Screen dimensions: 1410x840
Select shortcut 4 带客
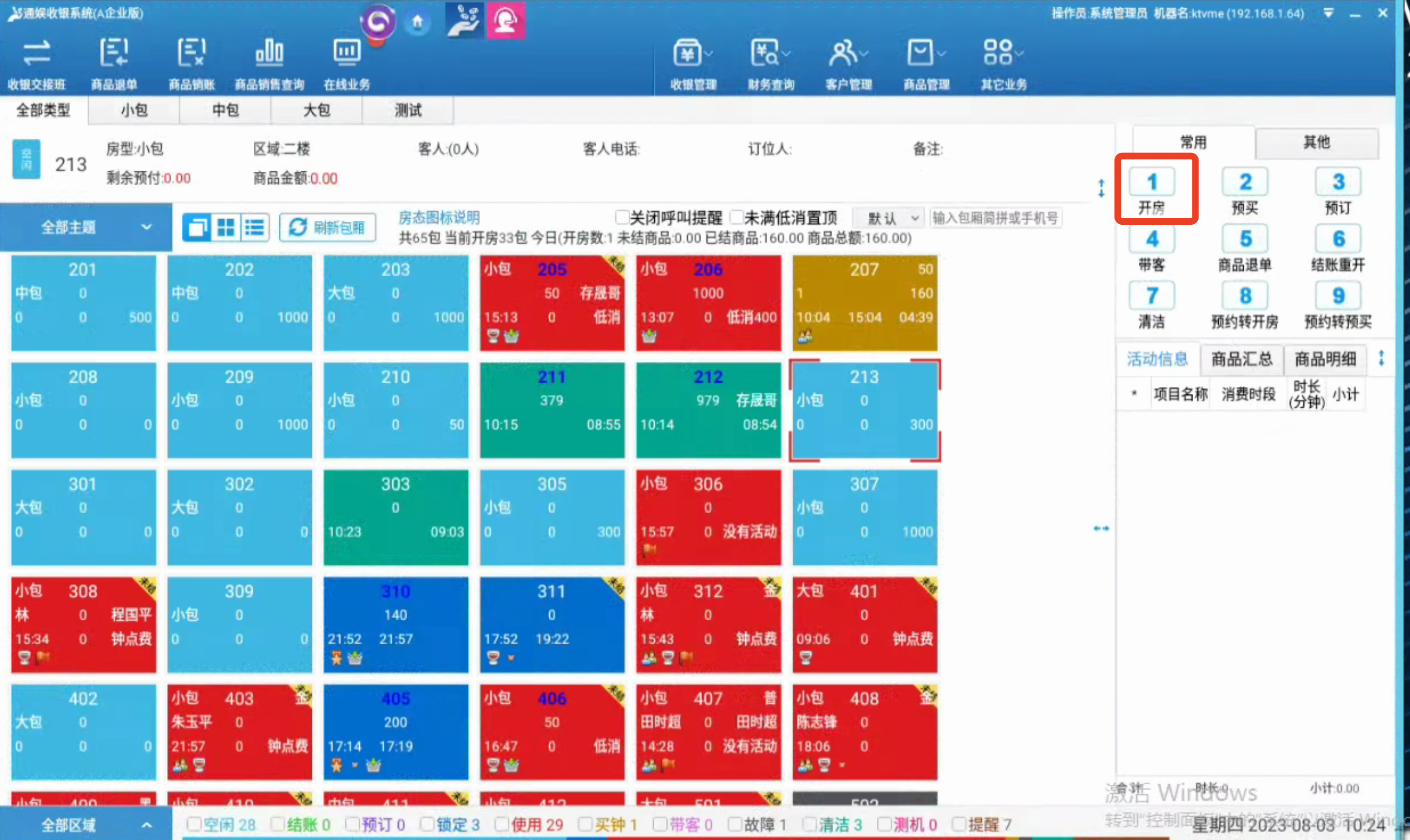tap(1152, 248)
